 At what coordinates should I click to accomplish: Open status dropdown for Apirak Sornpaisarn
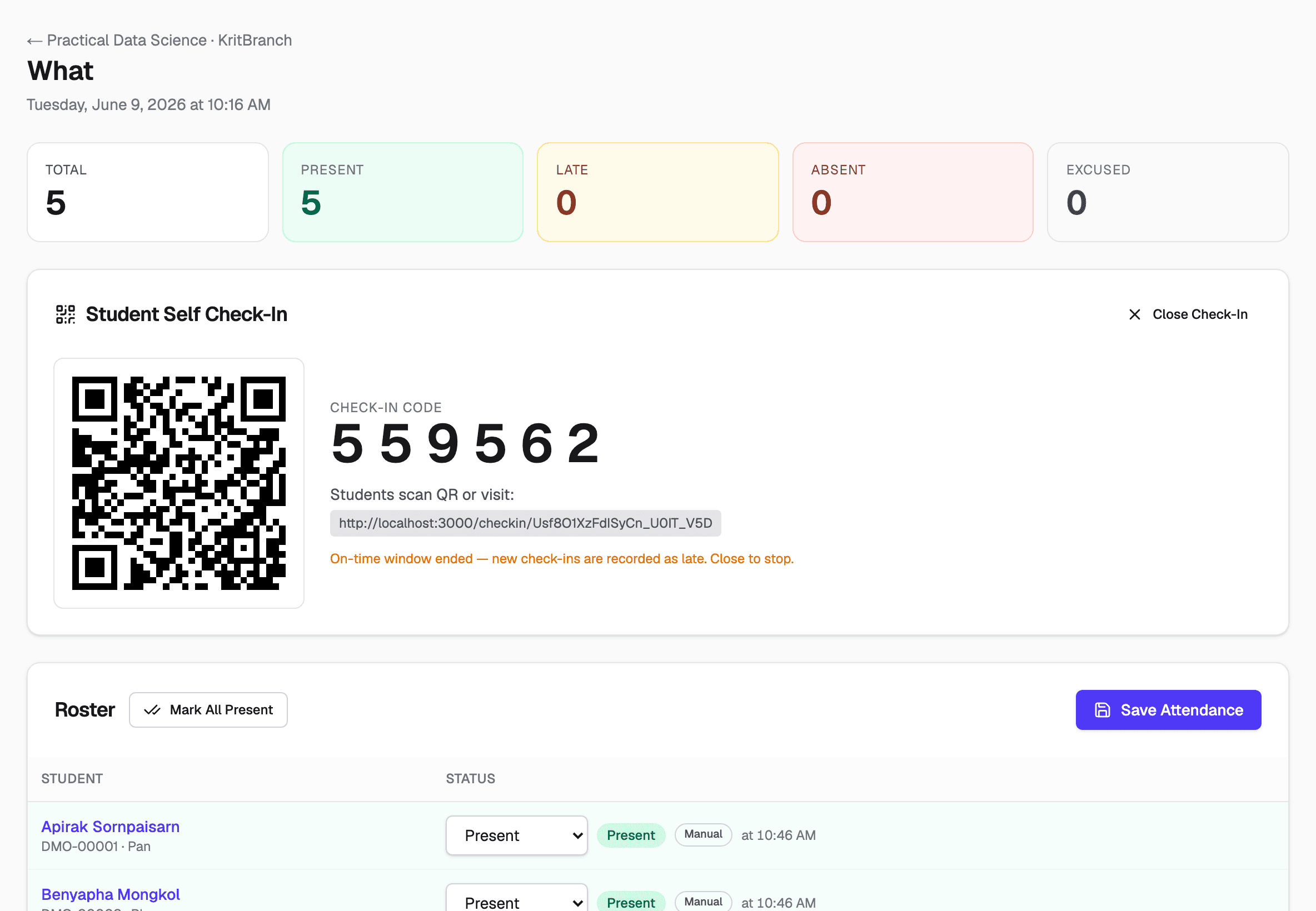pyautogui.click(x=517, y=835)
